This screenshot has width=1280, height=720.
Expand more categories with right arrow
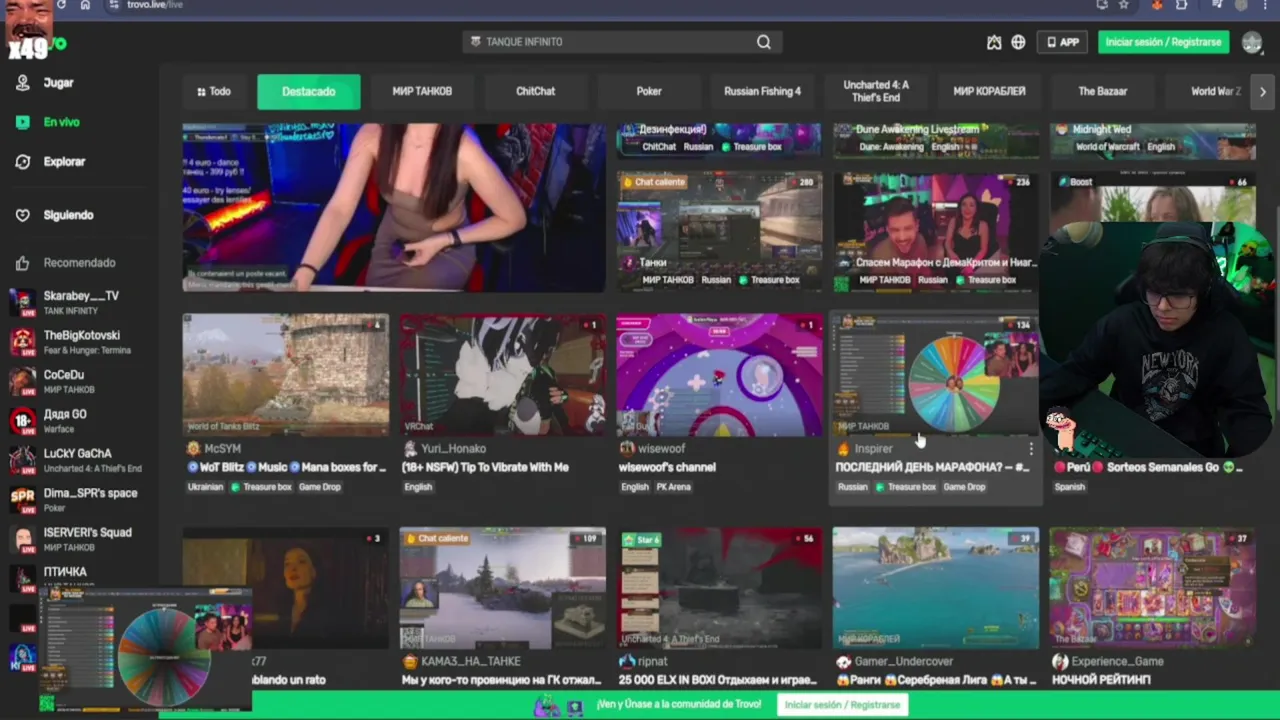pos(1262,91)
